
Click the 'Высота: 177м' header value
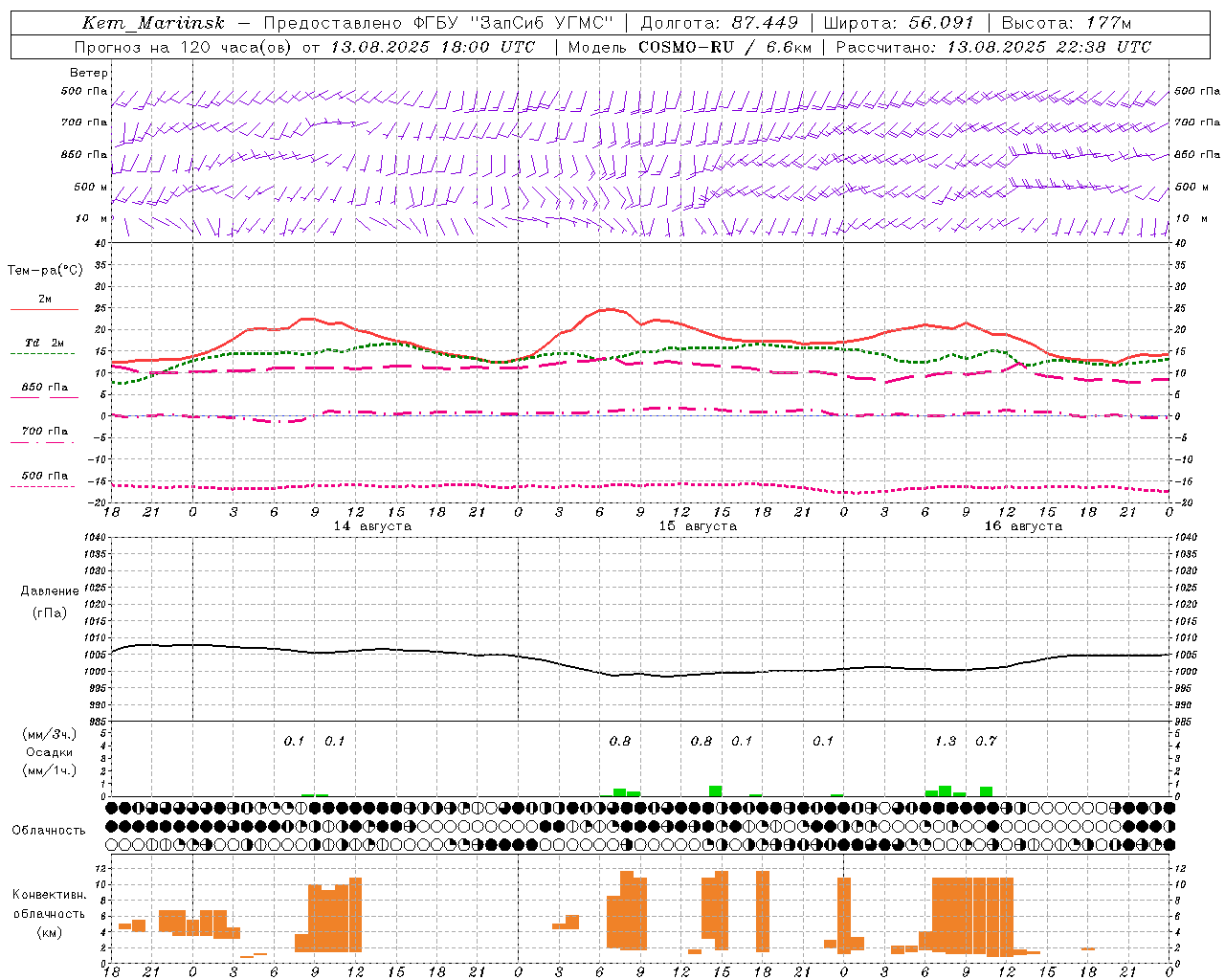coord(1066,23)
